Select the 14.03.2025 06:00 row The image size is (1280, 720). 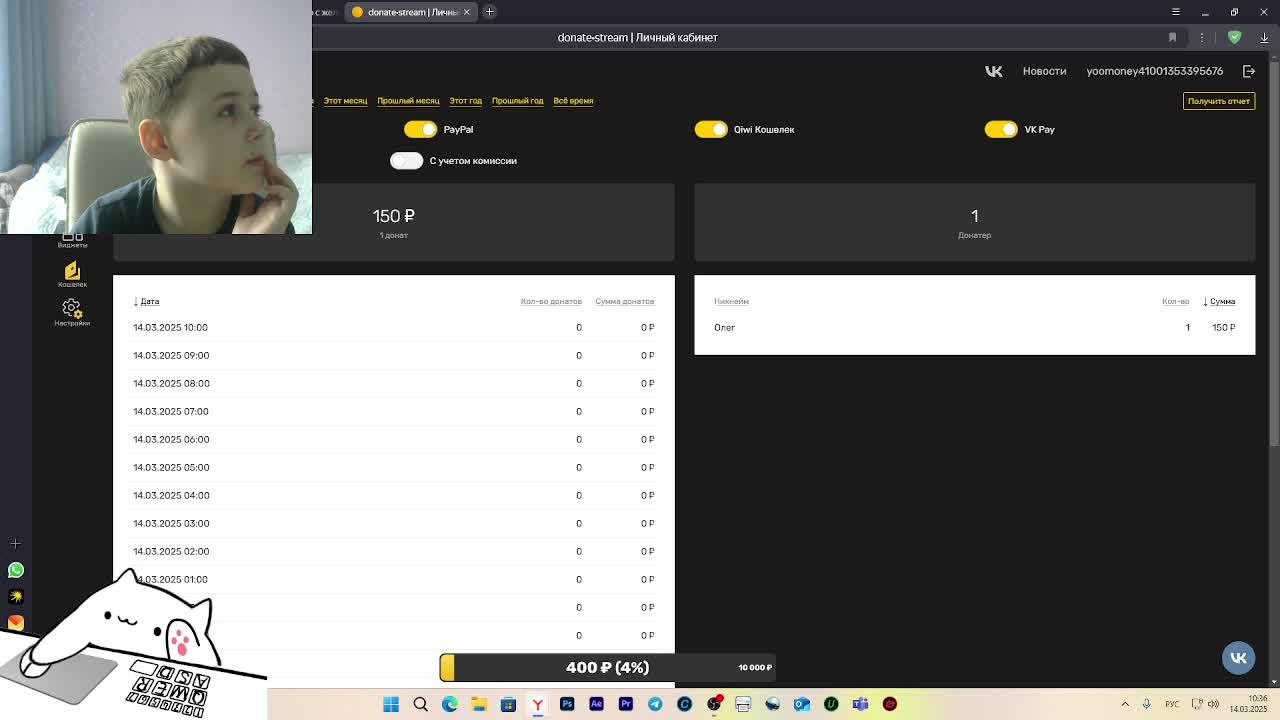[x=394, y=439]
